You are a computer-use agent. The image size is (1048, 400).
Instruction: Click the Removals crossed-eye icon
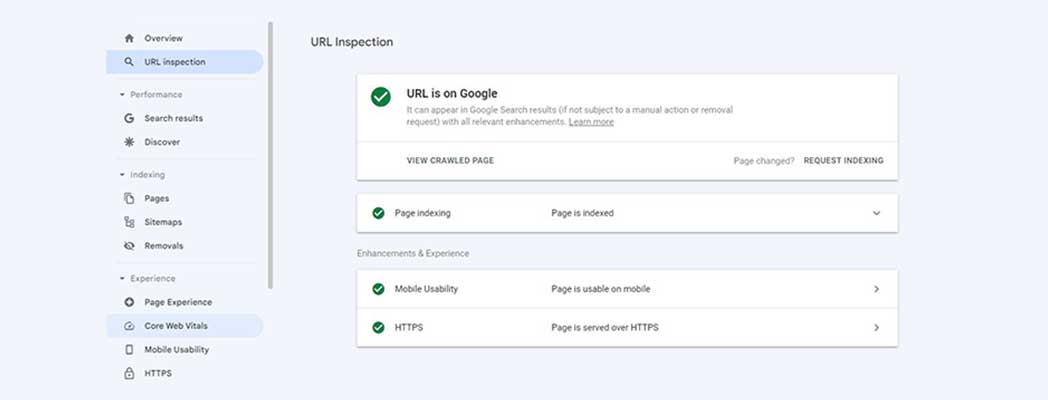tap(129, 246)
